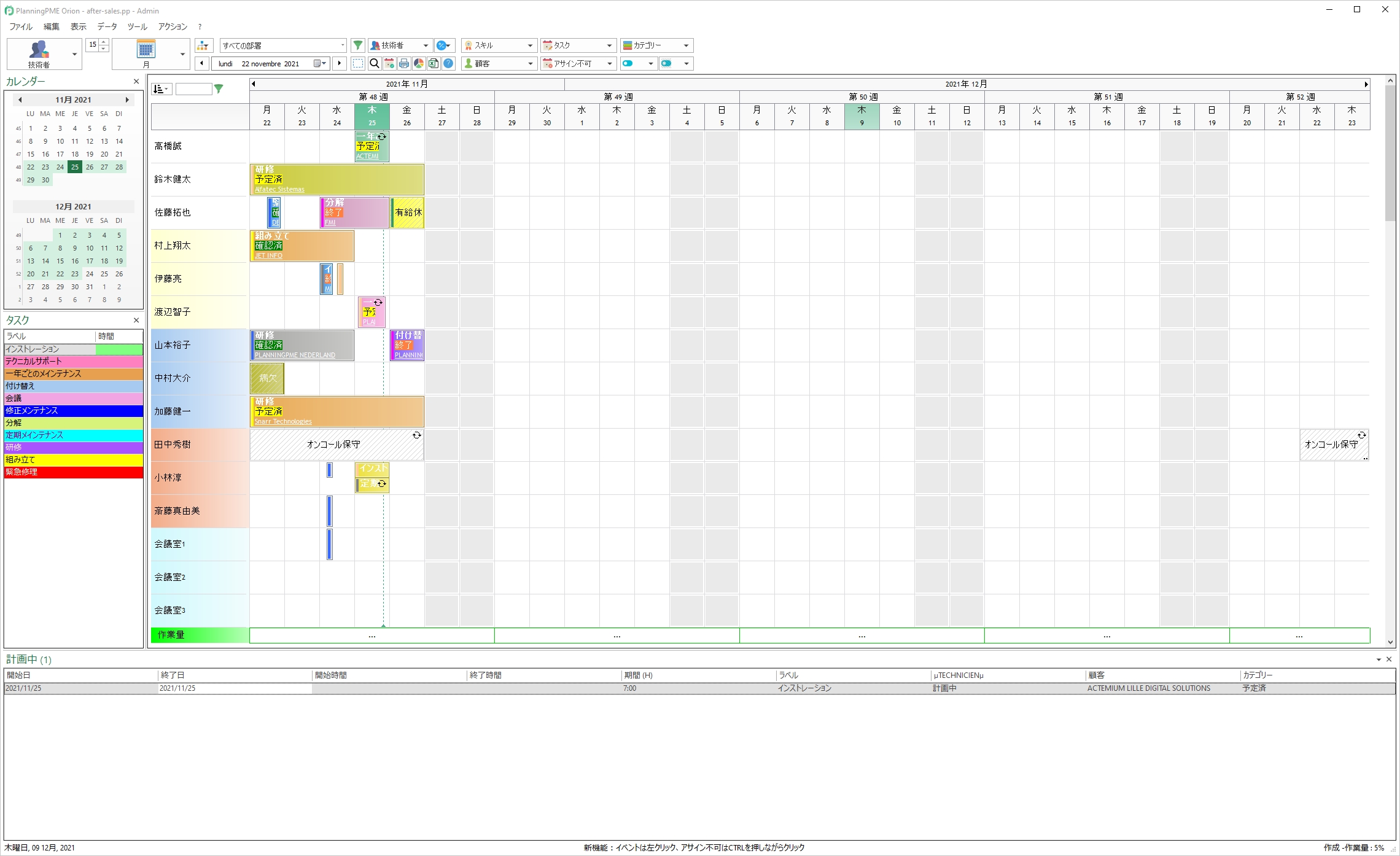Screen dimensions: 1400x856
Task: Open the タスク filter dropdown
Action: tap(578, 45)
